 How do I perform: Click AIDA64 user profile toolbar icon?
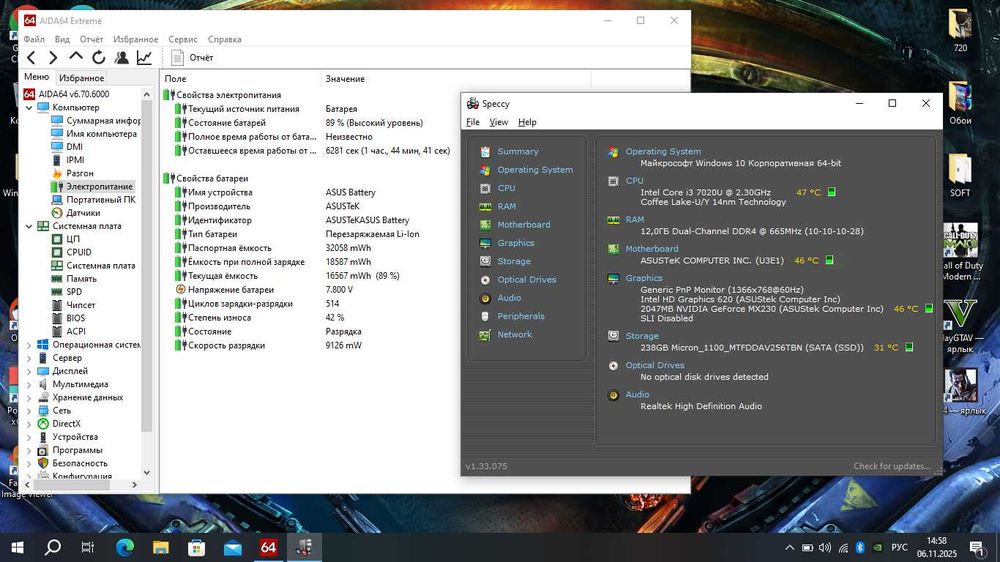pyautogui.click(x=121, y=57)
